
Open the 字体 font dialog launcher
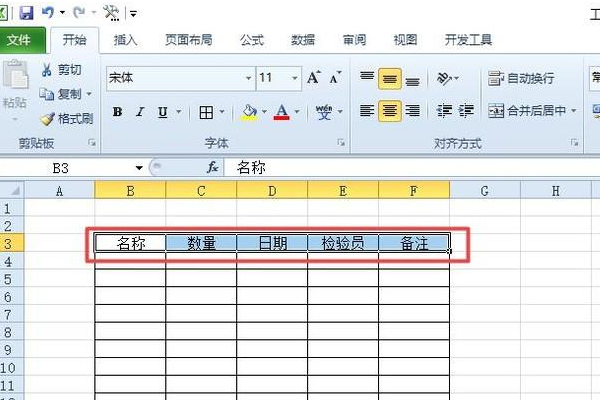pos(341,143)
